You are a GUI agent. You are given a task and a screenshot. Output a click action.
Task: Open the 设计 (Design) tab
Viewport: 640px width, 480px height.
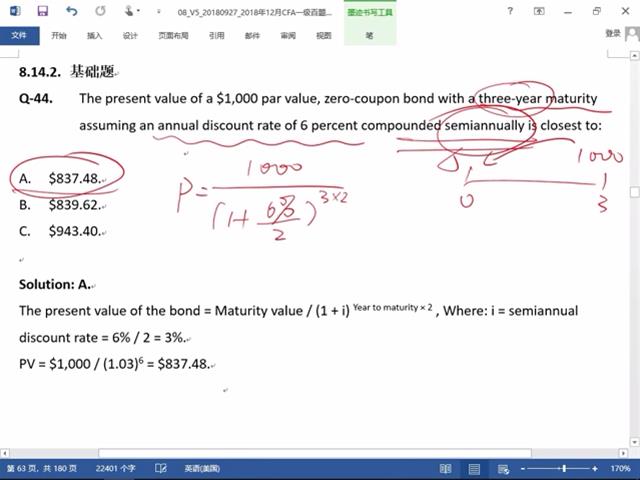(x=130, y=36)
